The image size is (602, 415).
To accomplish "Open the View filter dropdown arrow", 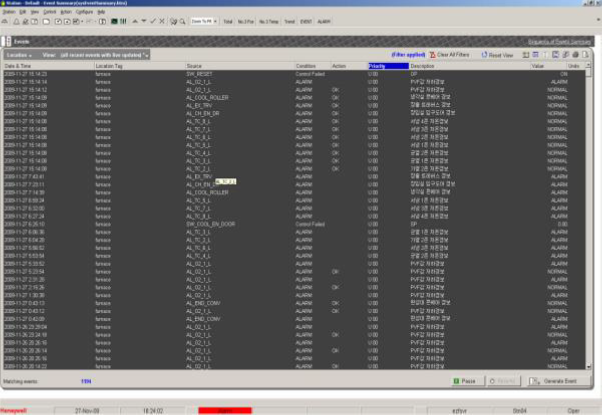I will click(146, 56).
